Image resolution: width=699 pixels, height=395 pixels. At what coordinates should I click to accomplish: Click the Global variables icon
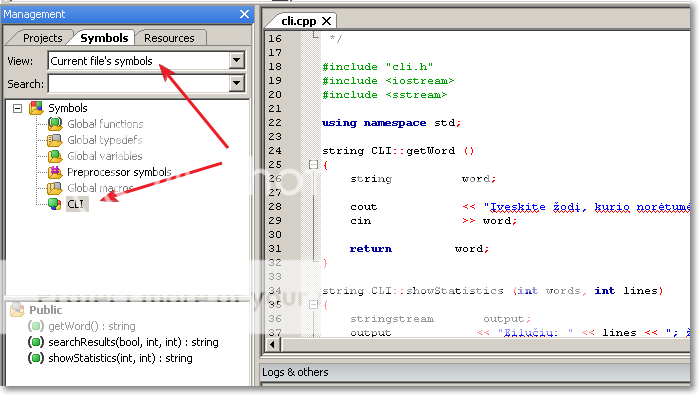pyautogui.click(x=55, y=156)
